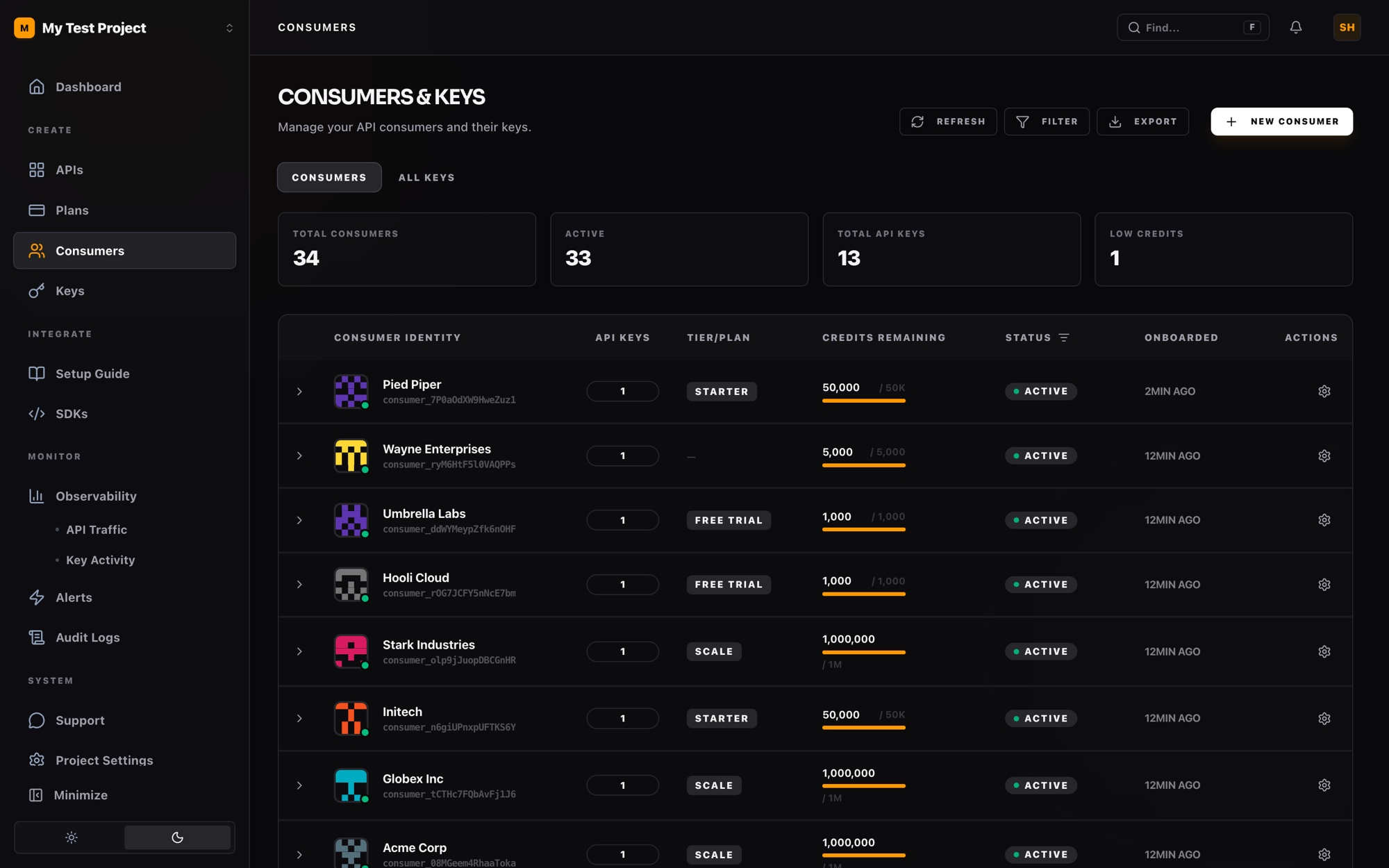The image size is (1389, 868).
Task: Expand the Stark Industries row
Action: [299, 652]
